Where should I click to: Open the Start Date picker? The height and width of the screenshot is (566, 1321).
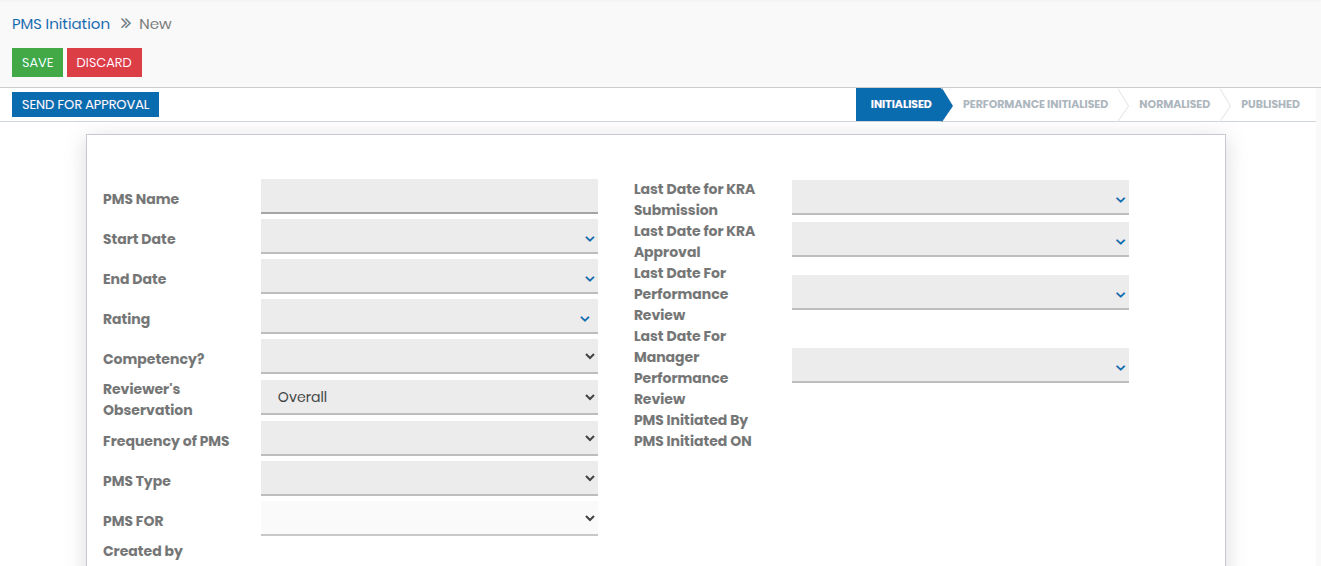click(429, 238)
